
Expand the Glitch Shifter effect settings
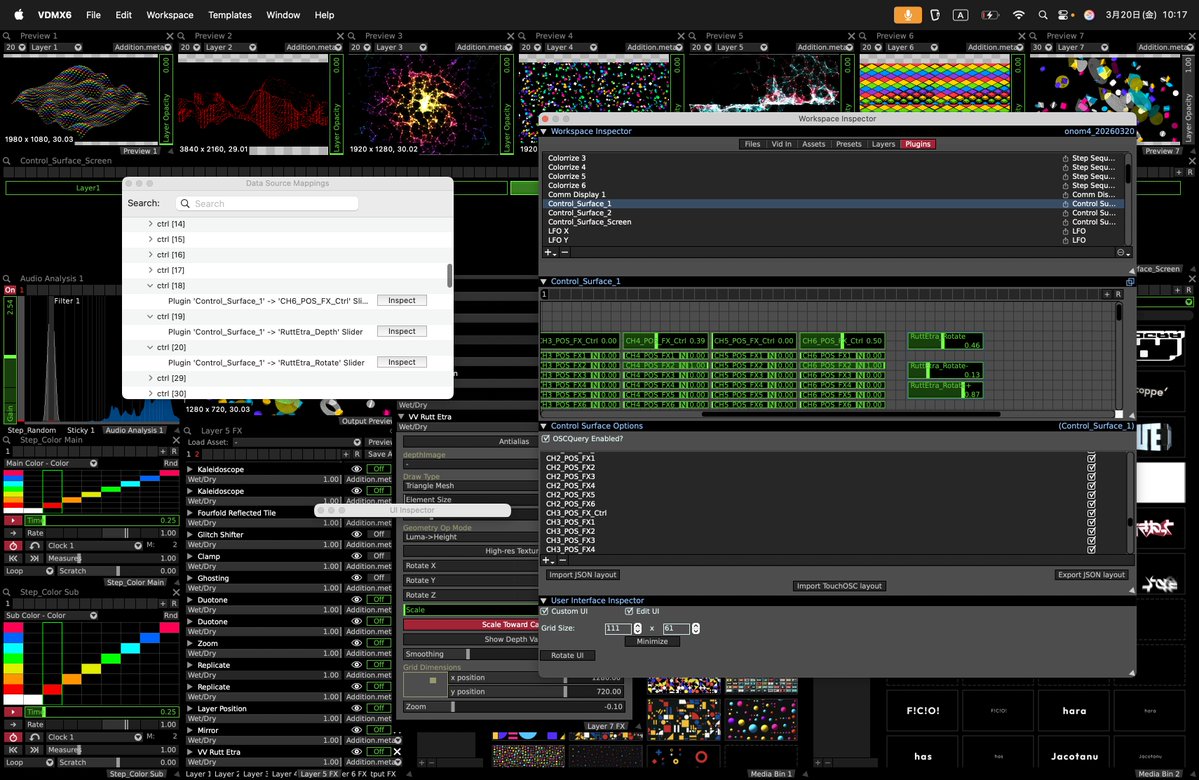pos(191,535)
